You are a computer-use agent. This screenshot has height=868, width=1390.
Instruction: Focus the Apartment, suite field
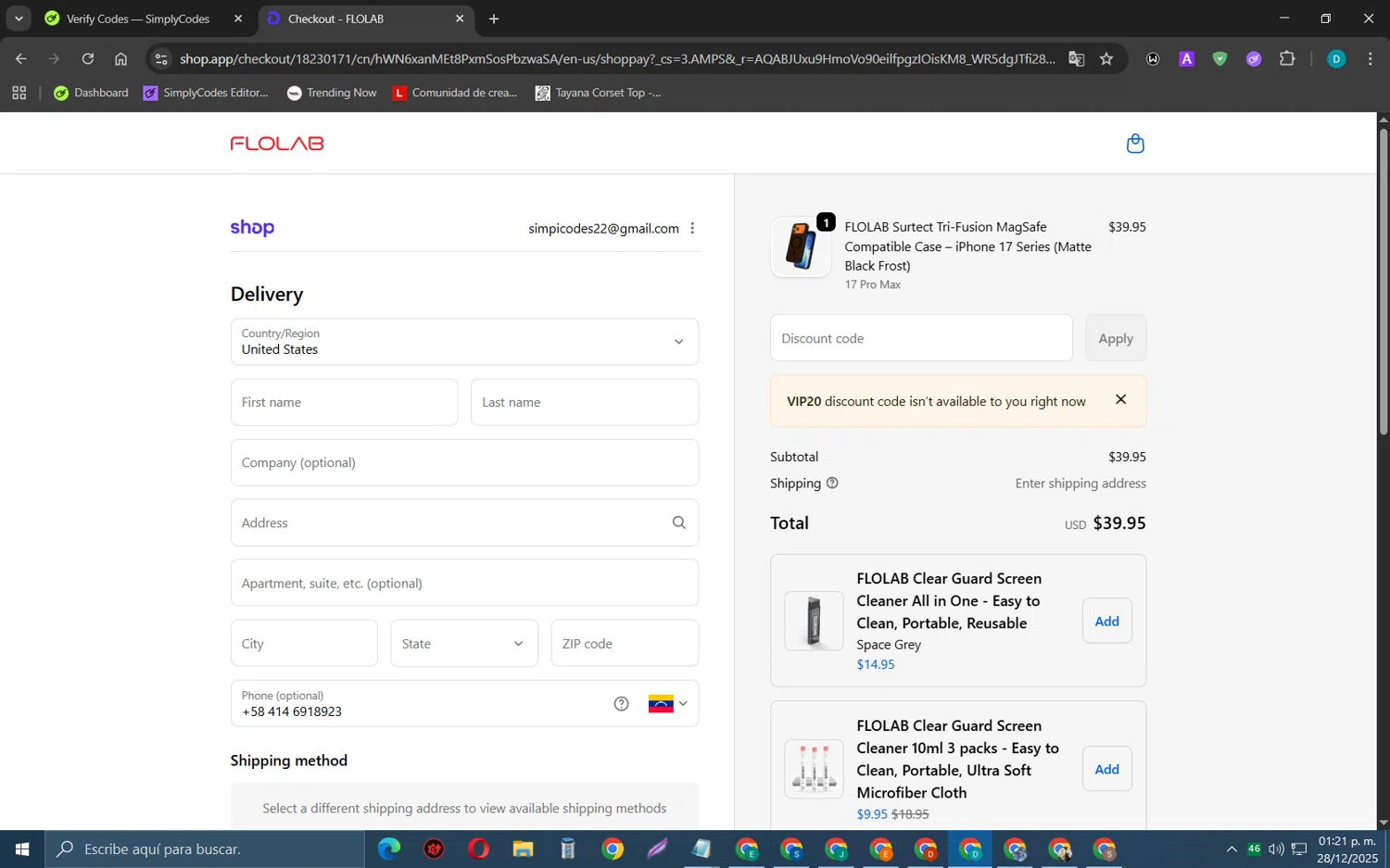[x=464, y=583]
